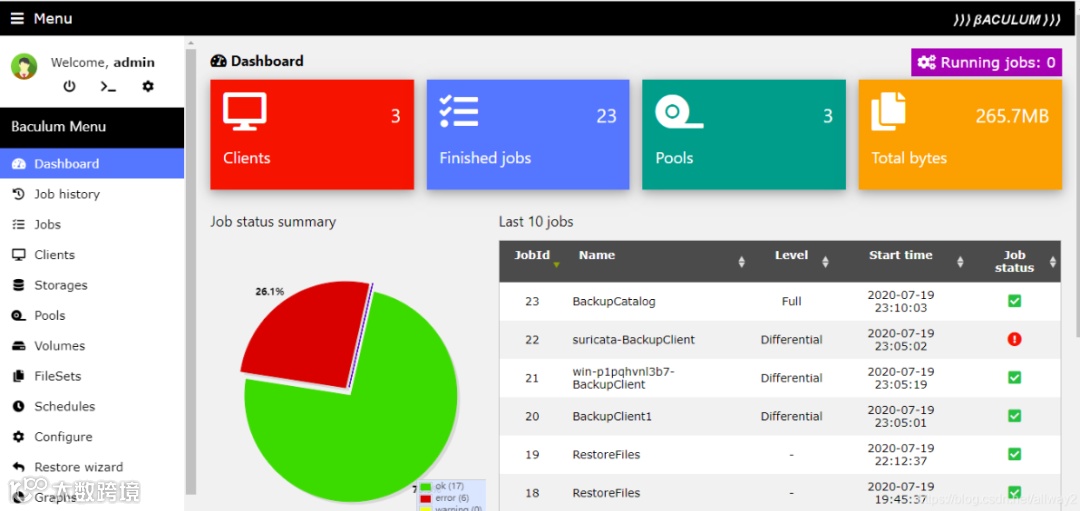
Task: Sort table by Start time column arrows
Action: pos(959,262)
